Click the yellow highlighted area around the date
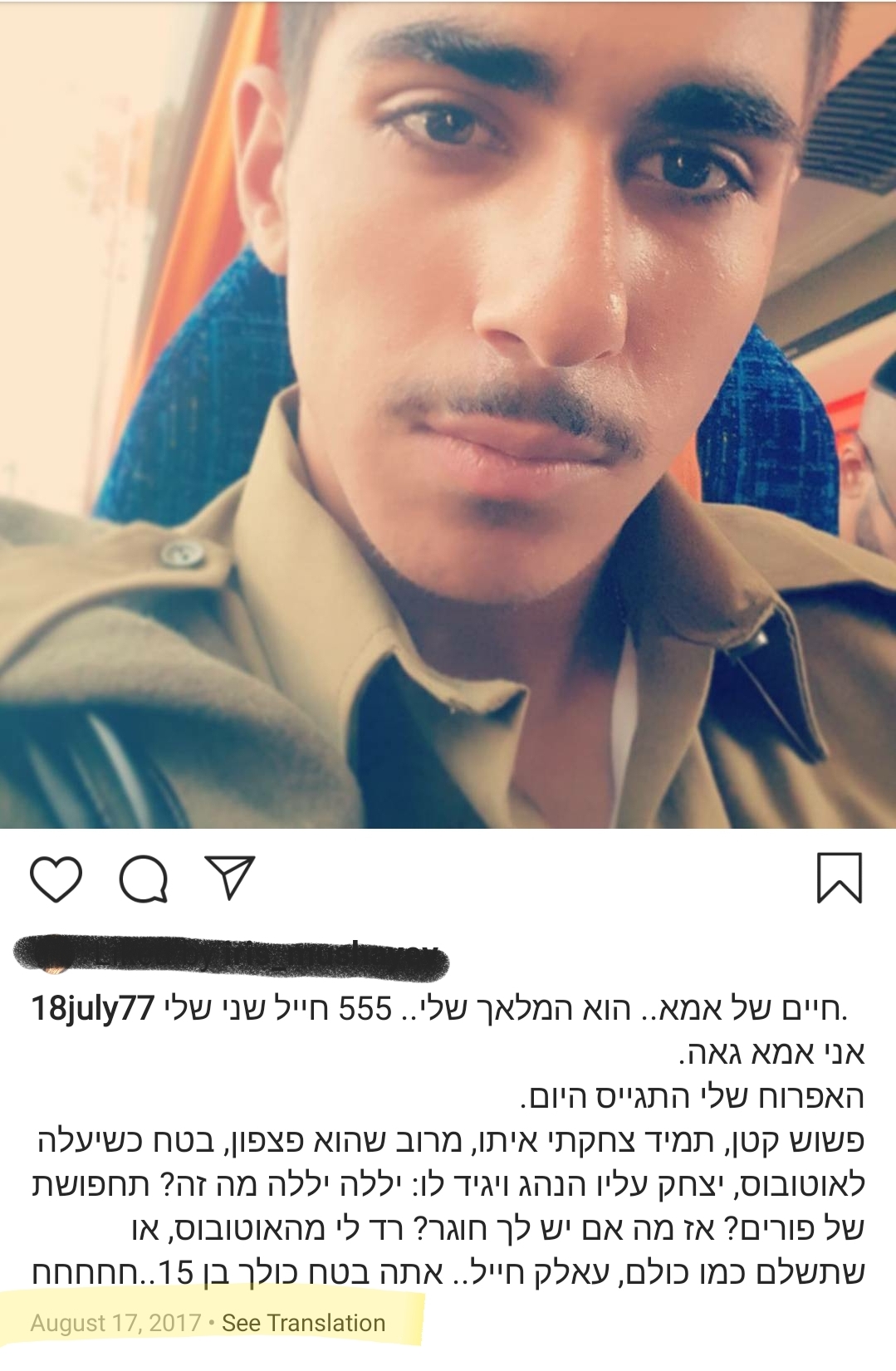Image resolution: width=896 pixels, height=1371 pixels. (224, 1320)
